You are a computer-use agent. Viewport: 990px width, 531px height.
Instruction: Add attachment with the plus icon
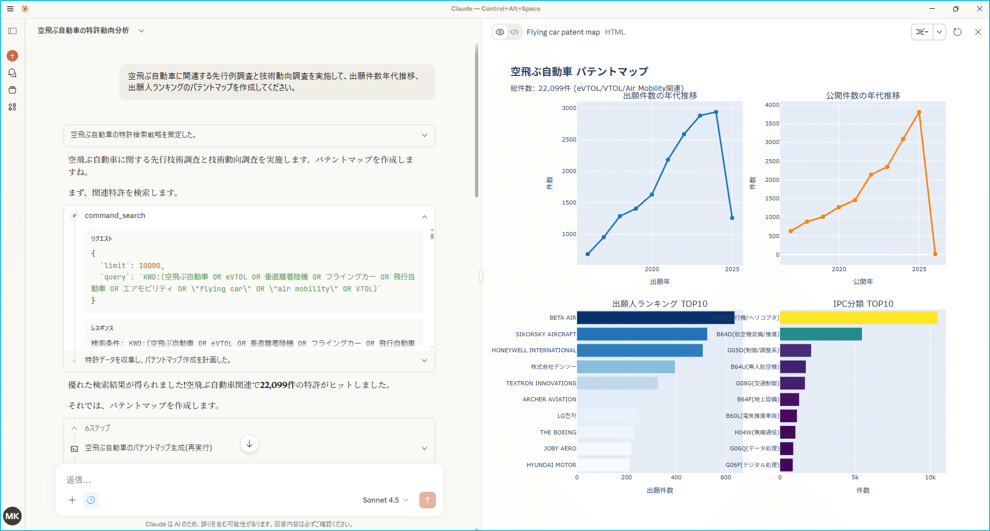(72, 500)
